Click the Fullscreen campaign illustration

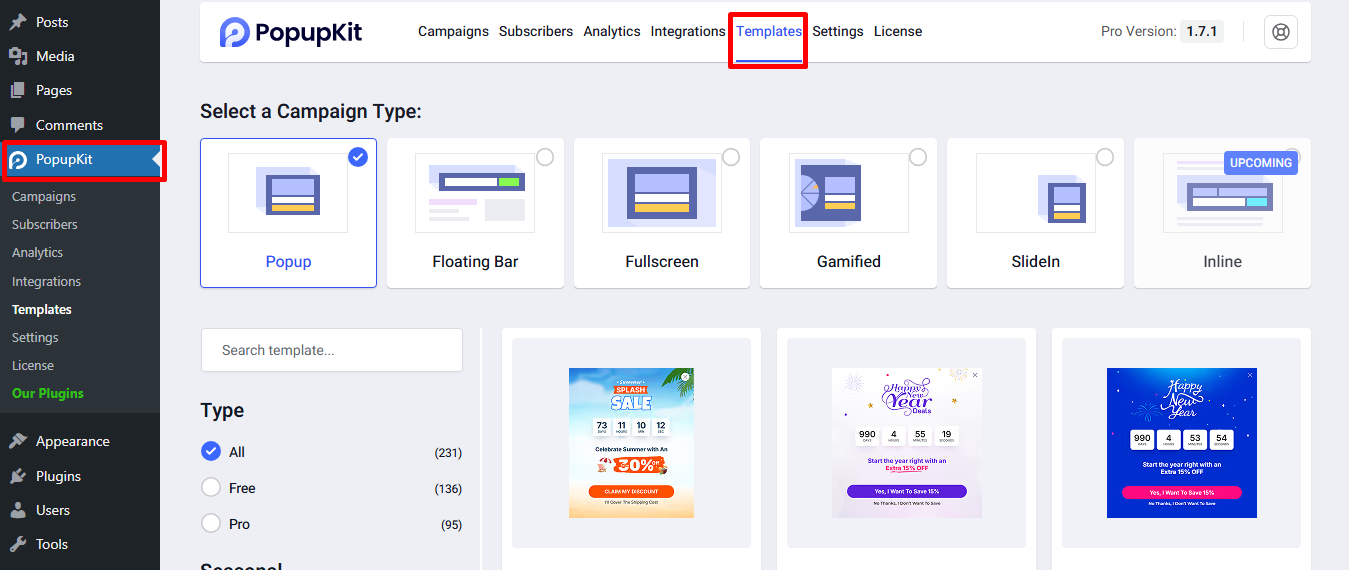pyautogui.click(x=661, y=193)
